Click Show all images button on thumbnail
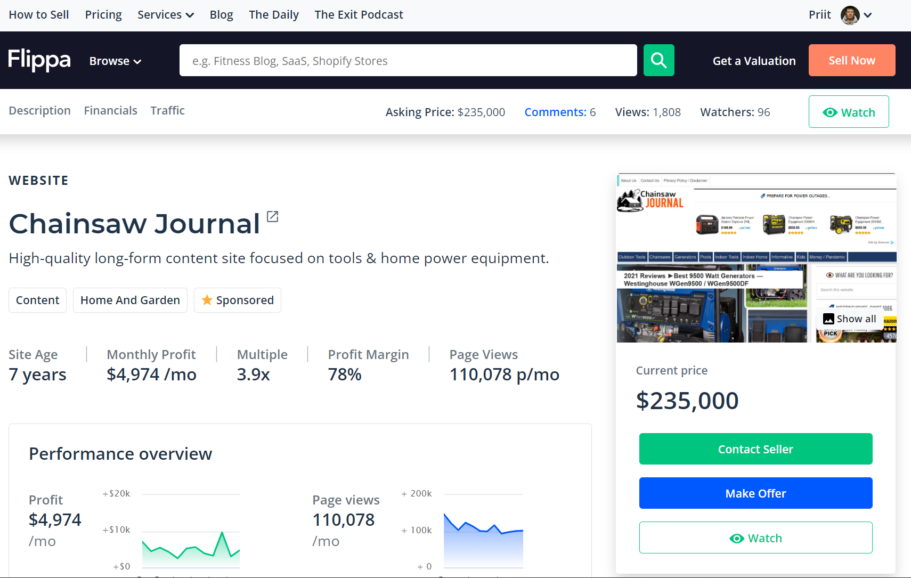Screen dimensions: 911x578 849,319
